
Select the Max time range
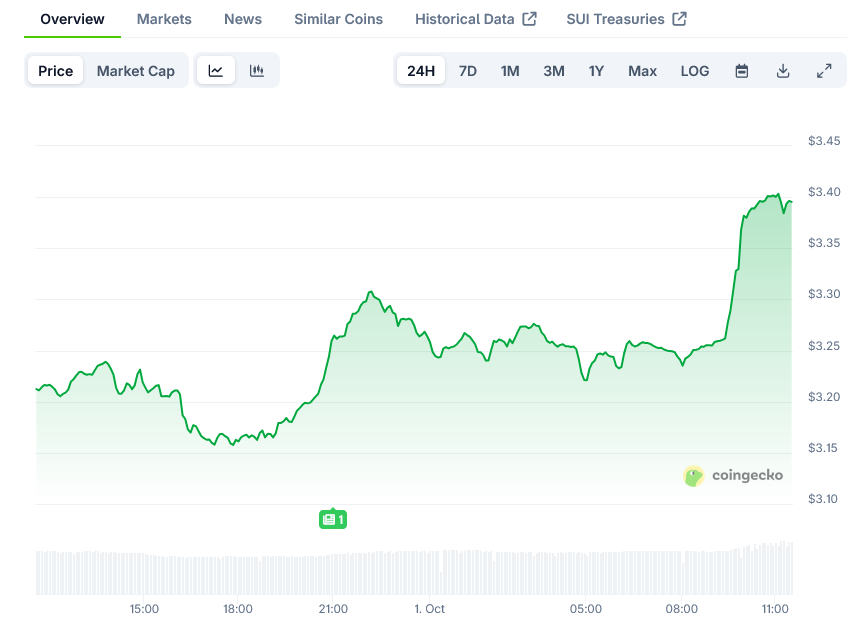click(642, 71)
